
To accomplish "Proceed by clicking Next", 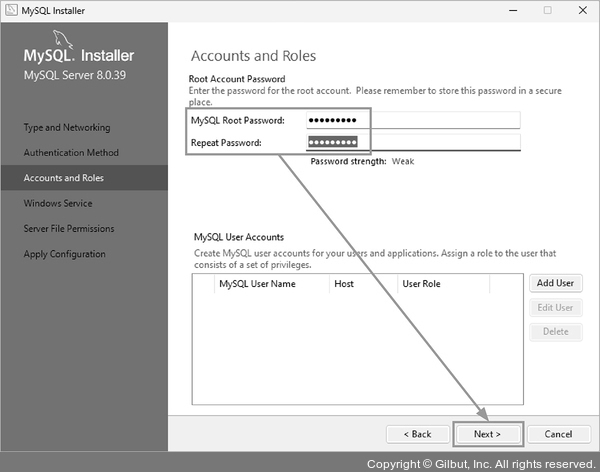I will (x=486, y=434).
